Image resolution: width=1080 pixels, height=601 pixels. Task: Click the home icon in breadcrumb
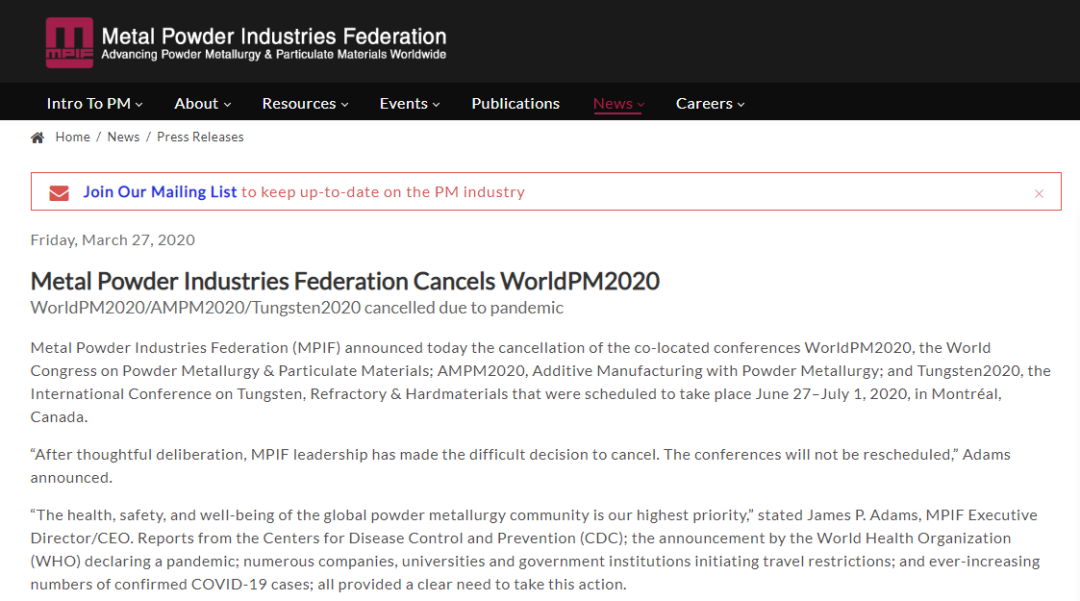[x=38, y=138]
